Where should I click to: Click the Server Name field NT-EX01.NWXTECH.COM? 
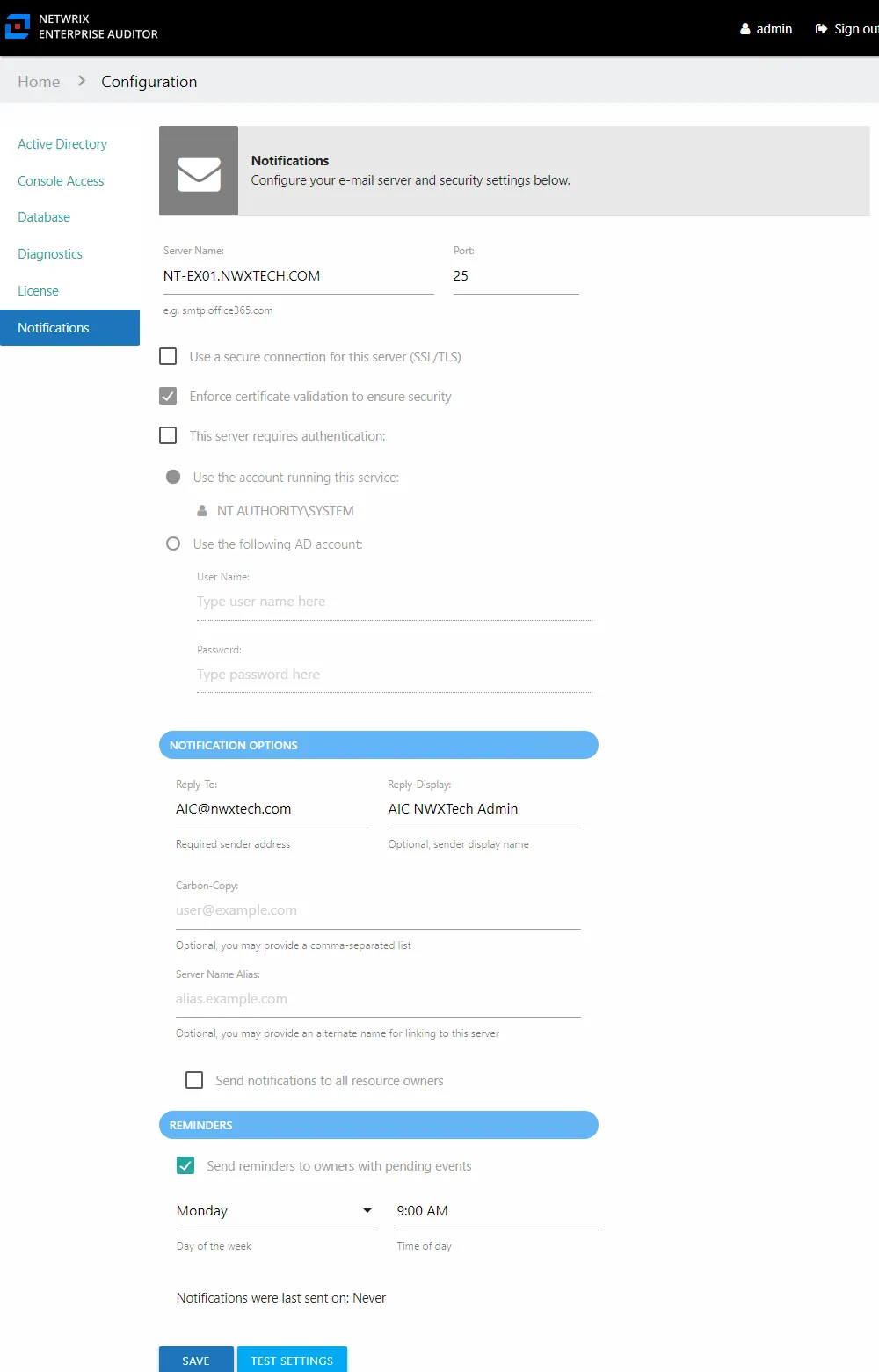[299, 276]
